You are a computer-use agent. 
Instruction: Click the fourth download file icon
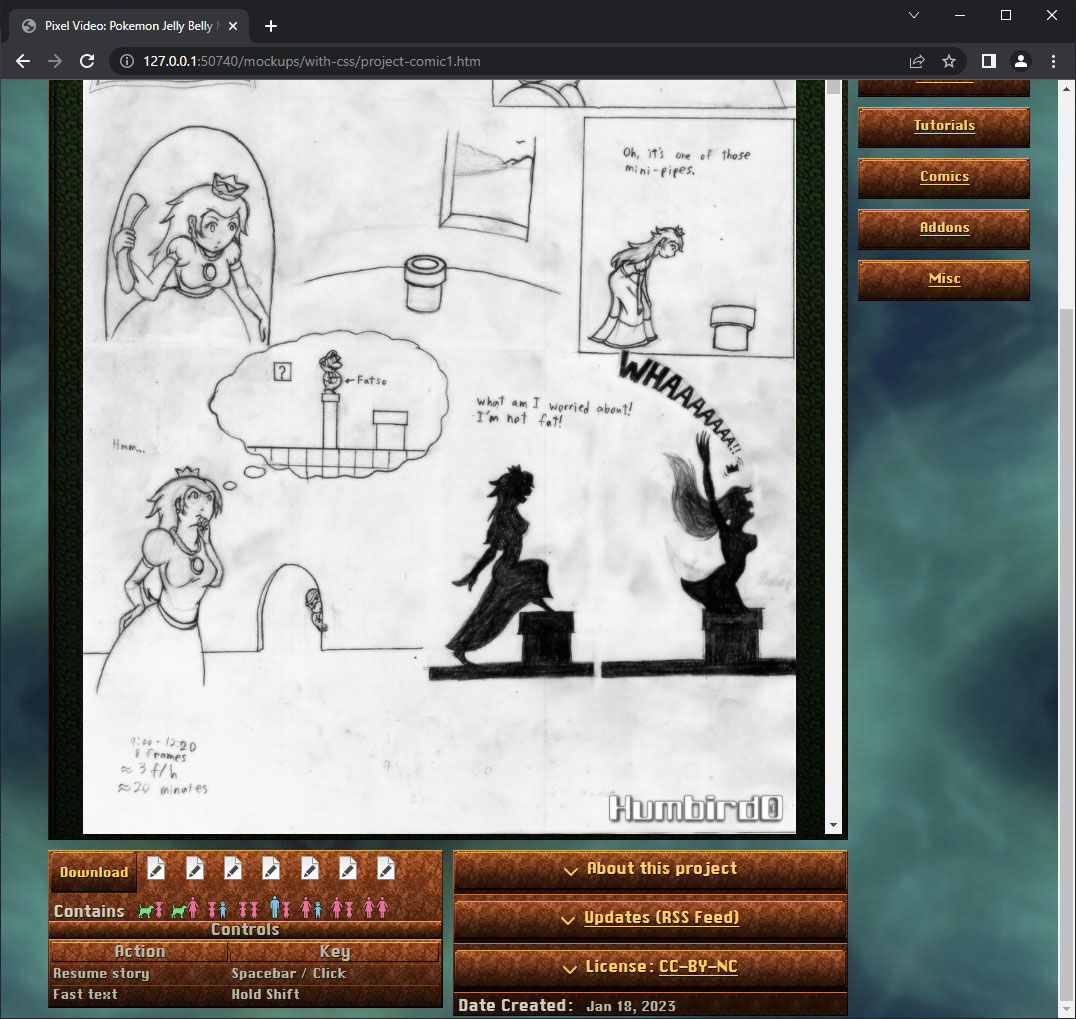coord(271,868)
